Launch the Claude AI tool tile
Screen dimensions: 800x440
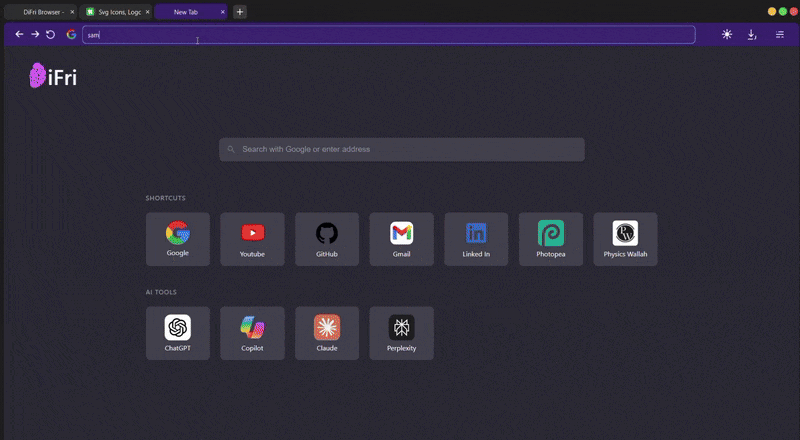pos(327,333)
